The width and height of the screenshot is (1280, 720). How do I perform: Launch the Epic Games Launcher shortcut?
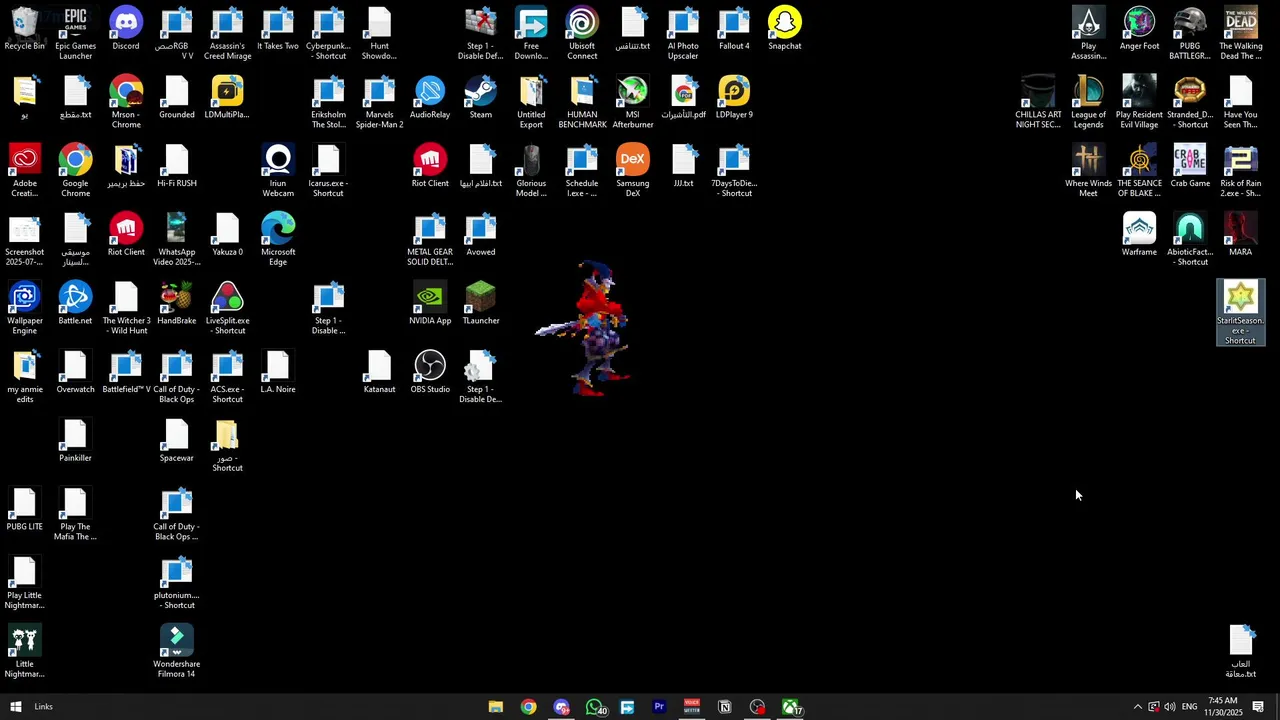coord(75,34)
